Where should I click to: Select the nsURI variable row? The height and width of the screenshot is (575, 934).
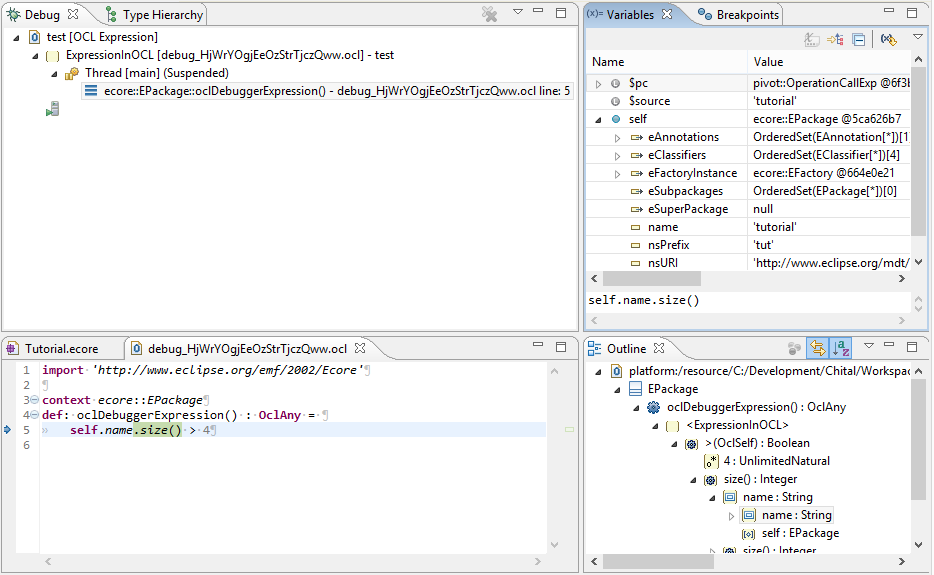748,263
